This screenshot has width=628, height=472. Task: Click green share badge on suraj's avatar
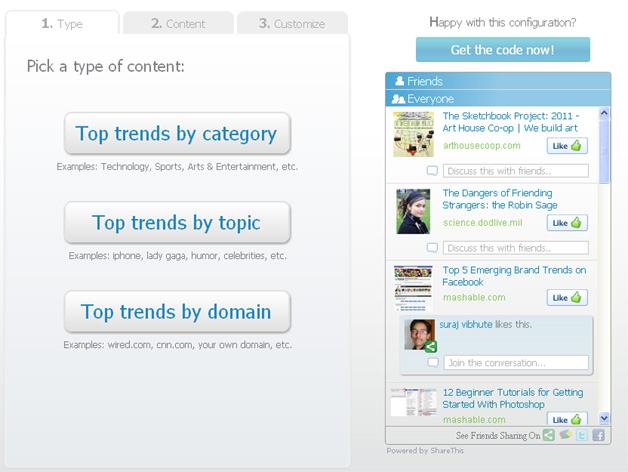431,347
